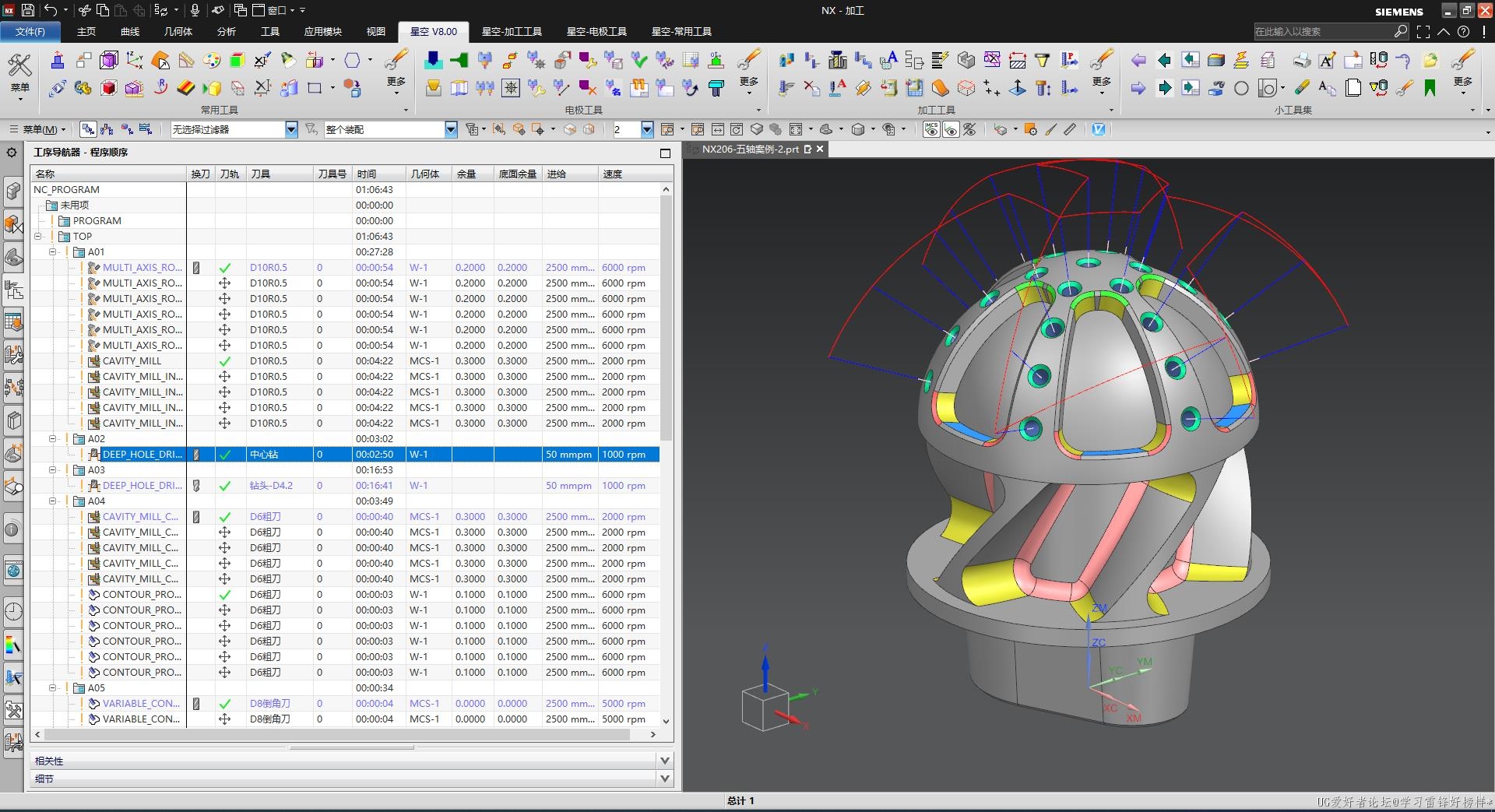Switch to the 星空-加工工具 tab
1495x812 pixels.
pos(512,31)
